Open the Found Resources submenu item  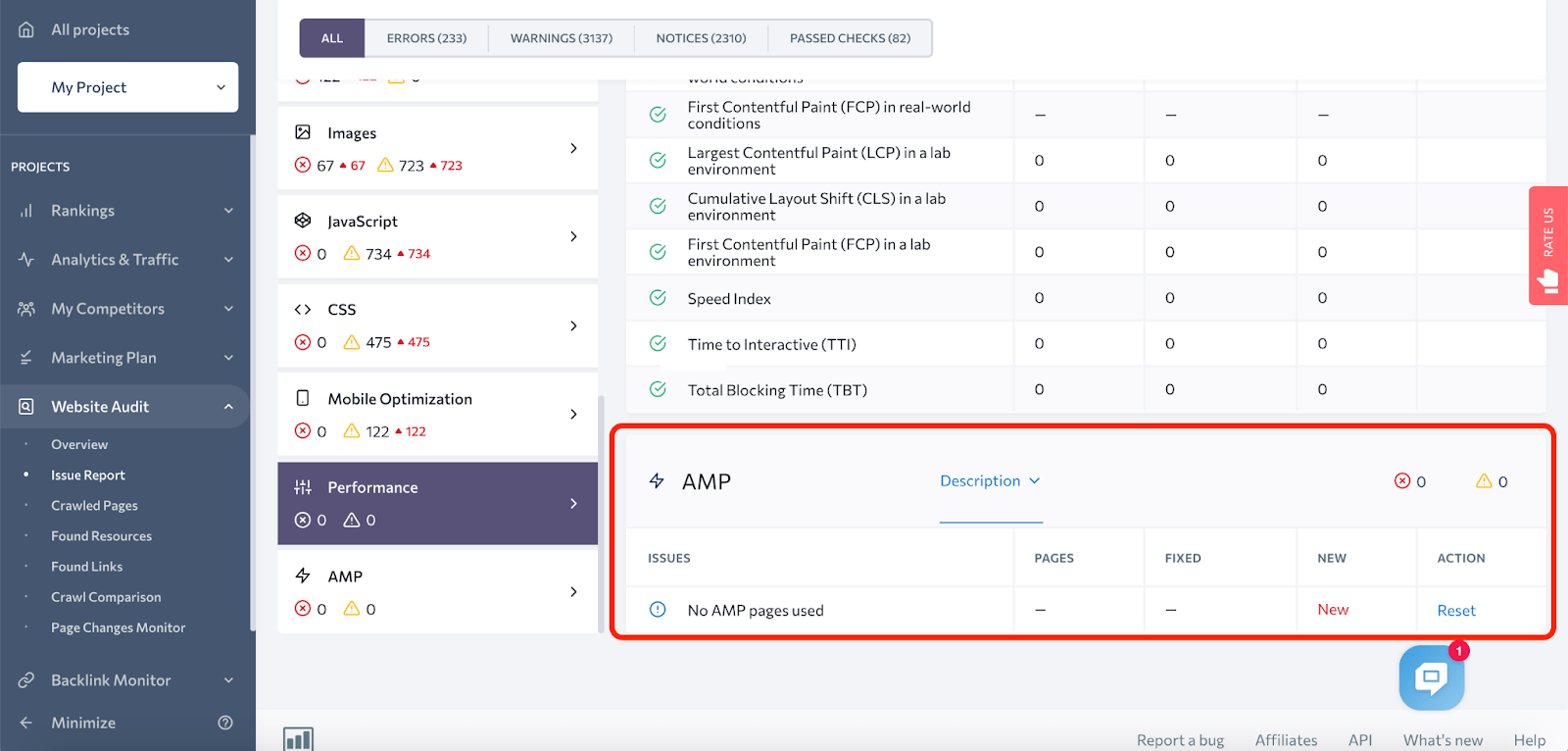pyautogui.click(x=101, y=536)
